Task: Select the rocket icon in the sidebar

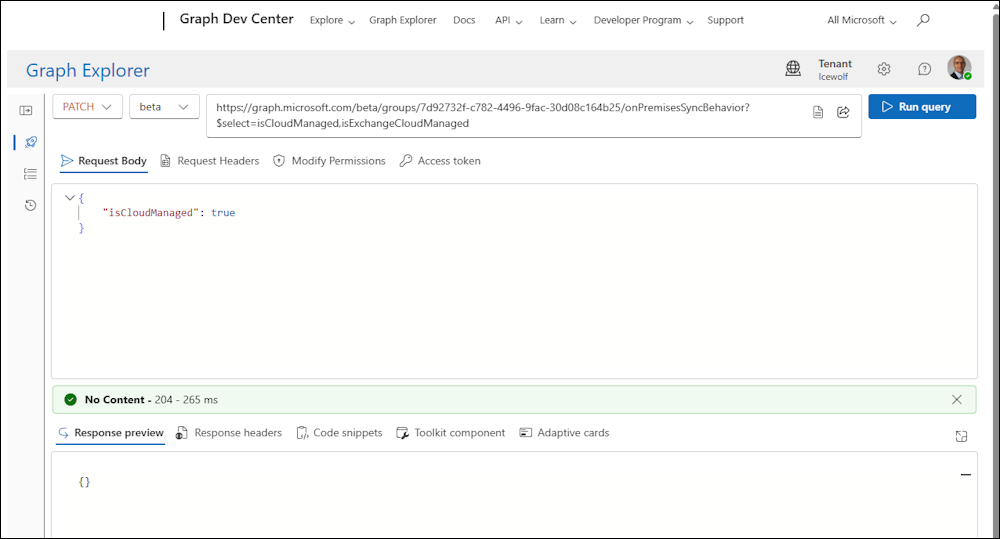Action: pyautogui.click(x=30, y=142)
